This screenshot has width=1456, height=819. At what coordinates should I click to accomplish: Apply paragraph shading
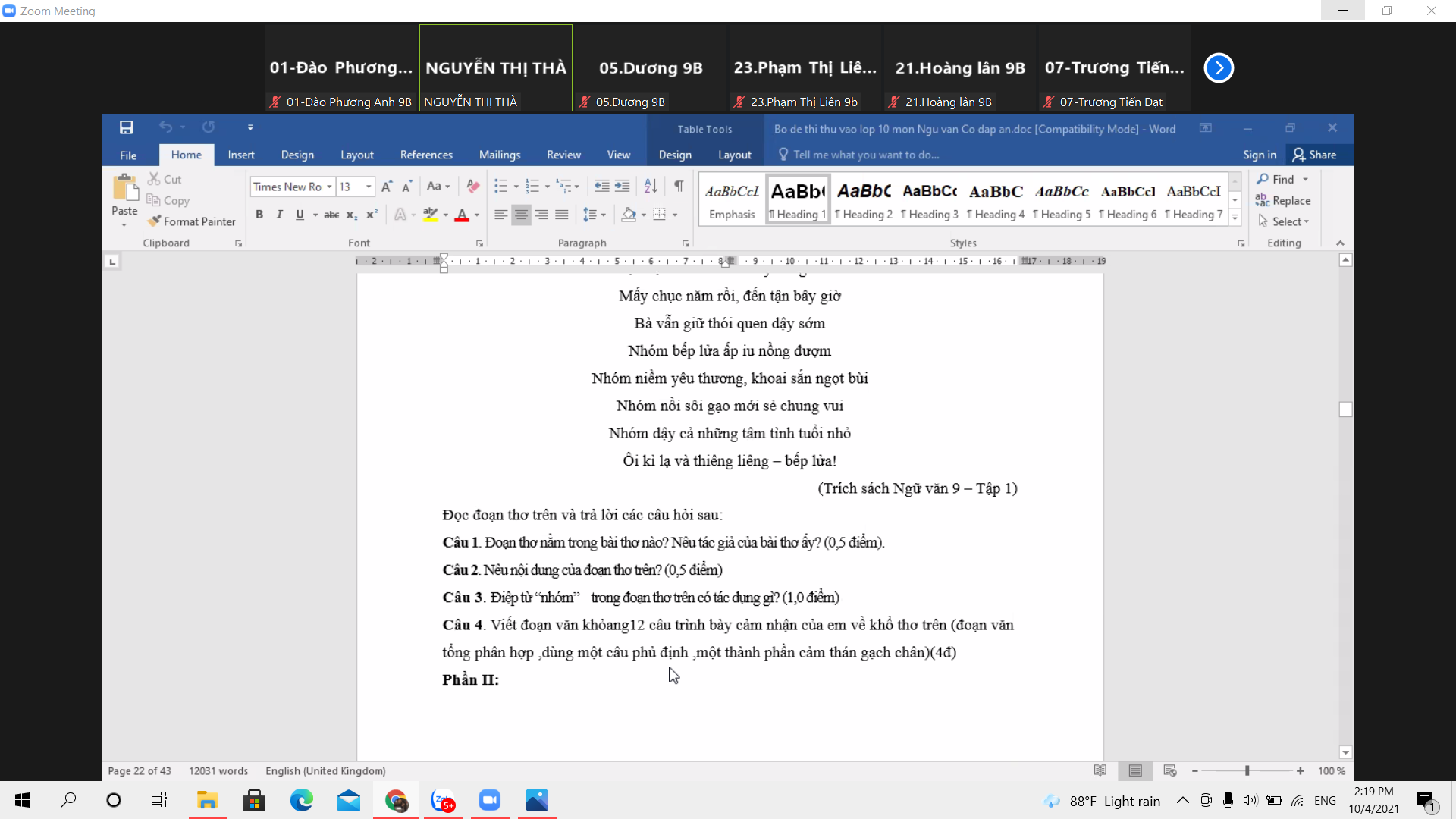click(x=628, y=215)
